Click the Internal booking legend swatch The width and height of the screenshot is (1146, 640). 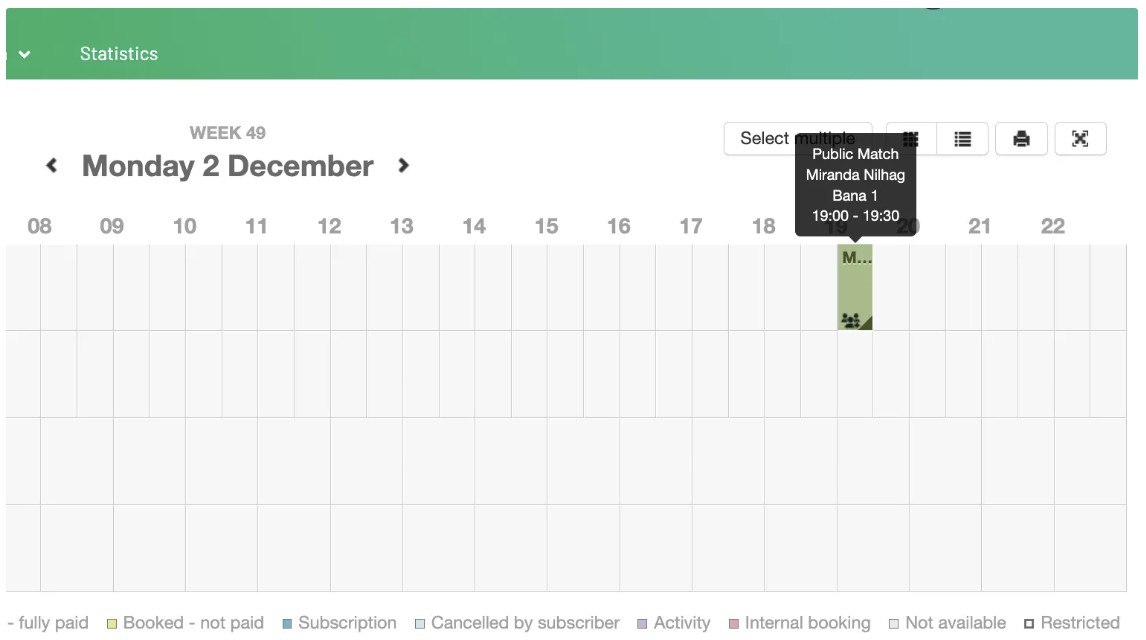coord(734,624)
